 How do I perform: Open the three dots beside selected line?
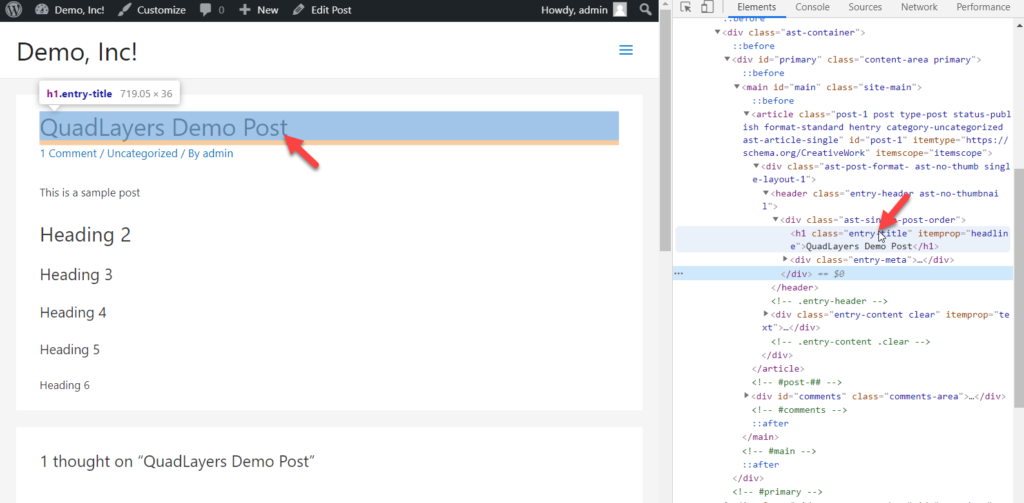click(x=679, y=274)
